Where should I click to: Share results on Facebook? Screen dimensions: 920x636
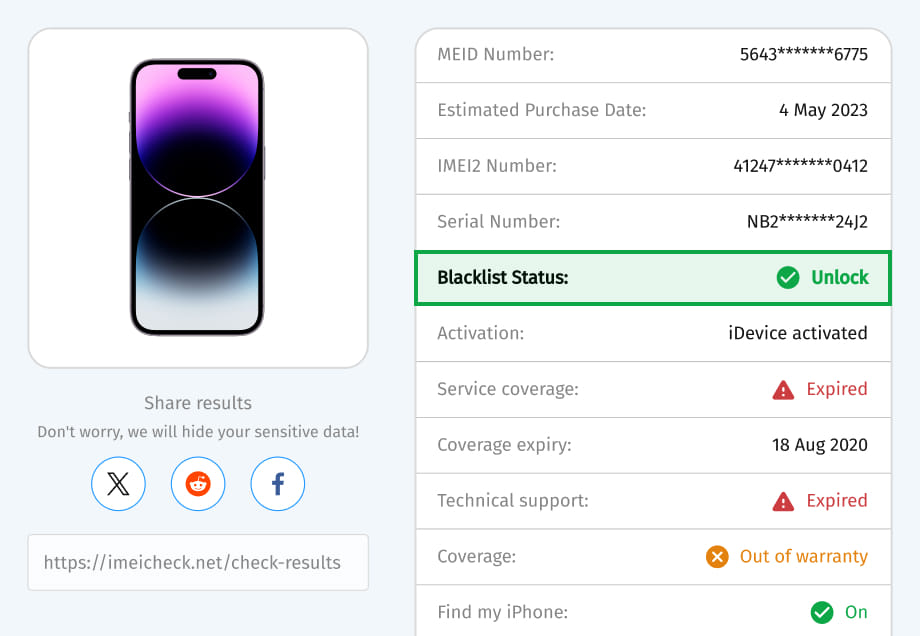pyautogui.click(x=277, y=484)
